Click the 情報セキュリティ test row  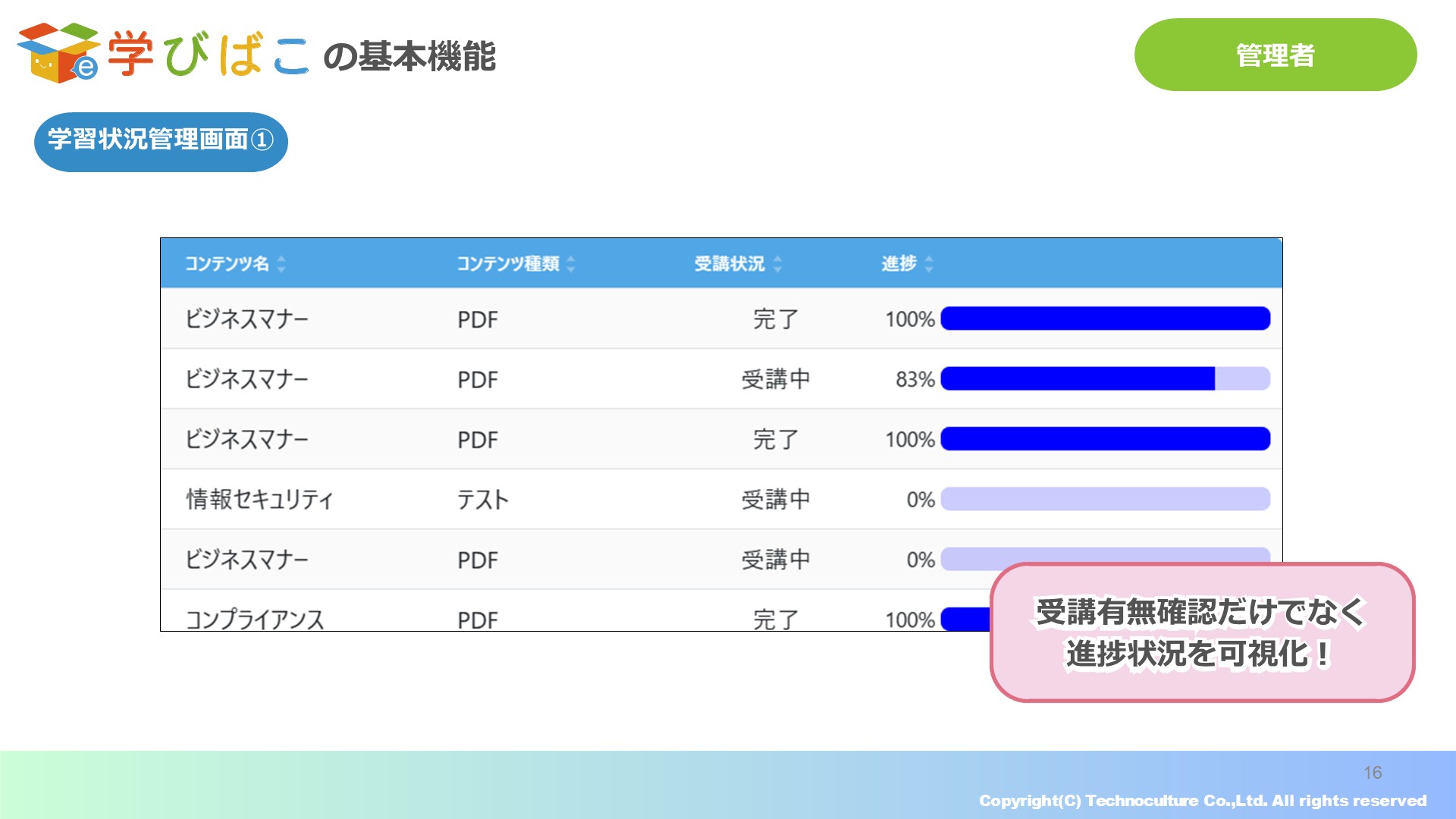531,499
